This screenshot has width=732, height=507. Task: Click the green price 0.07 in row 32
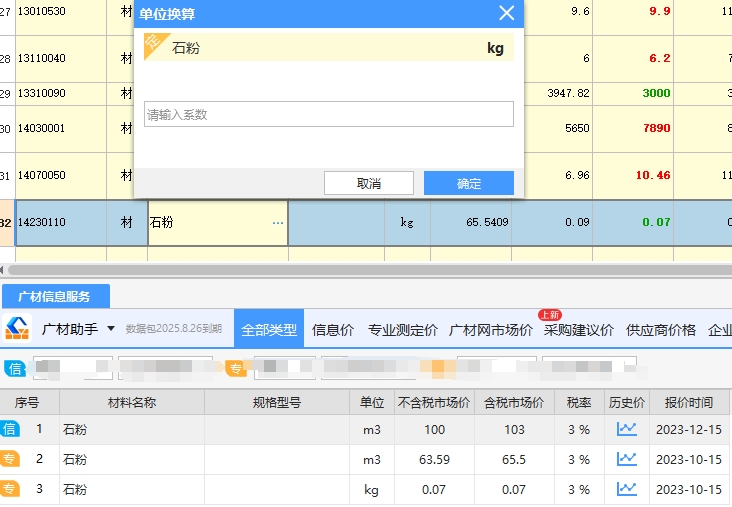click(656, 222)
